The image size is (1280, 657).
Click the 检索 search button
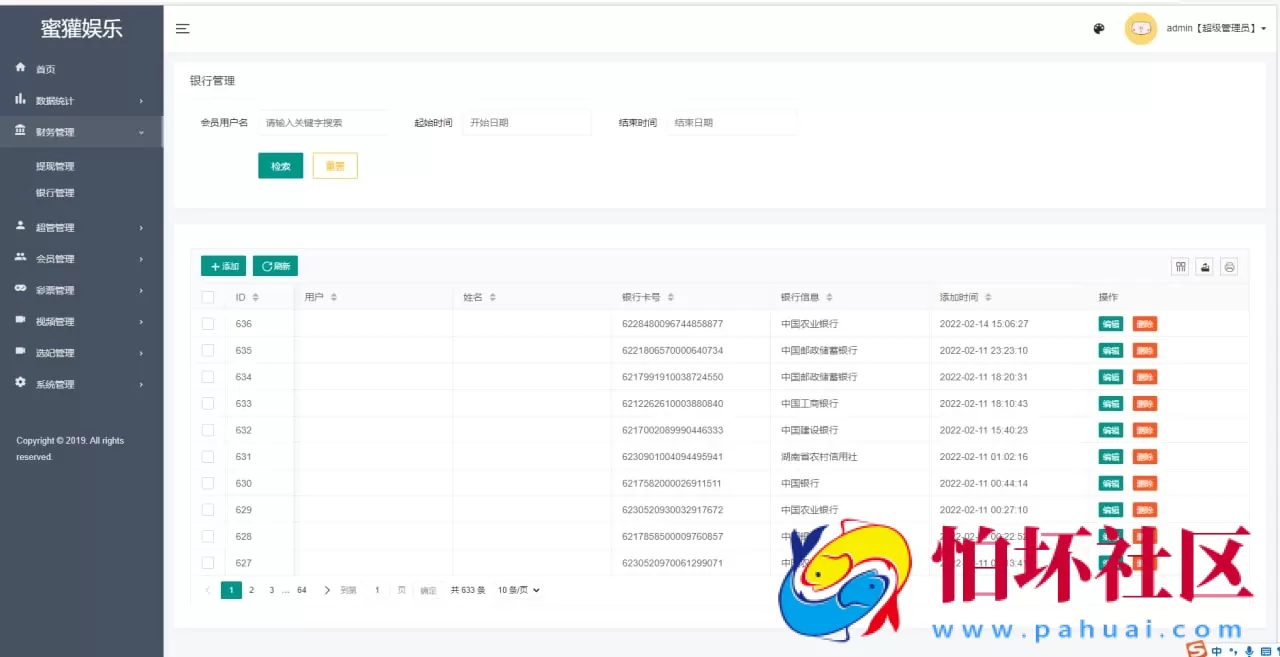click(x=280, y=165)
